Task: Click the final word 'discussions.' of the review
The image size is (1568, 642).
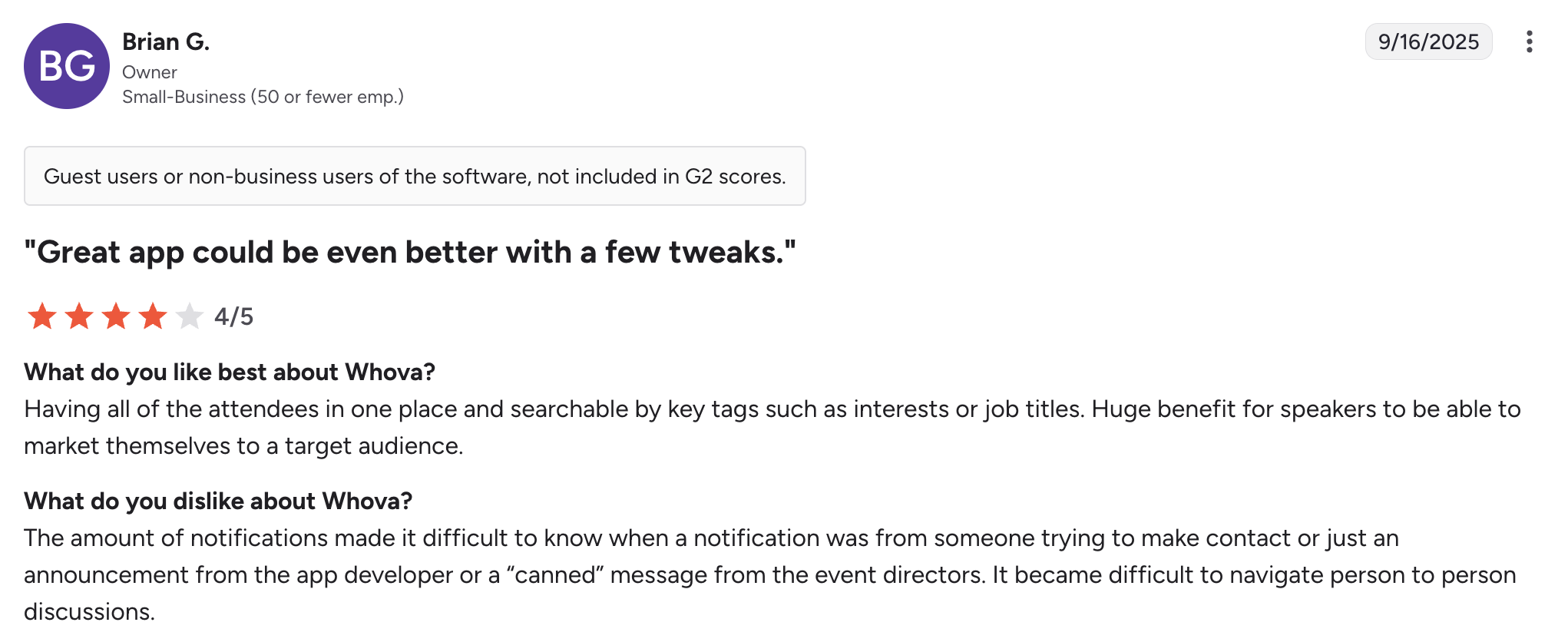Action: click(x=89, y=611)
